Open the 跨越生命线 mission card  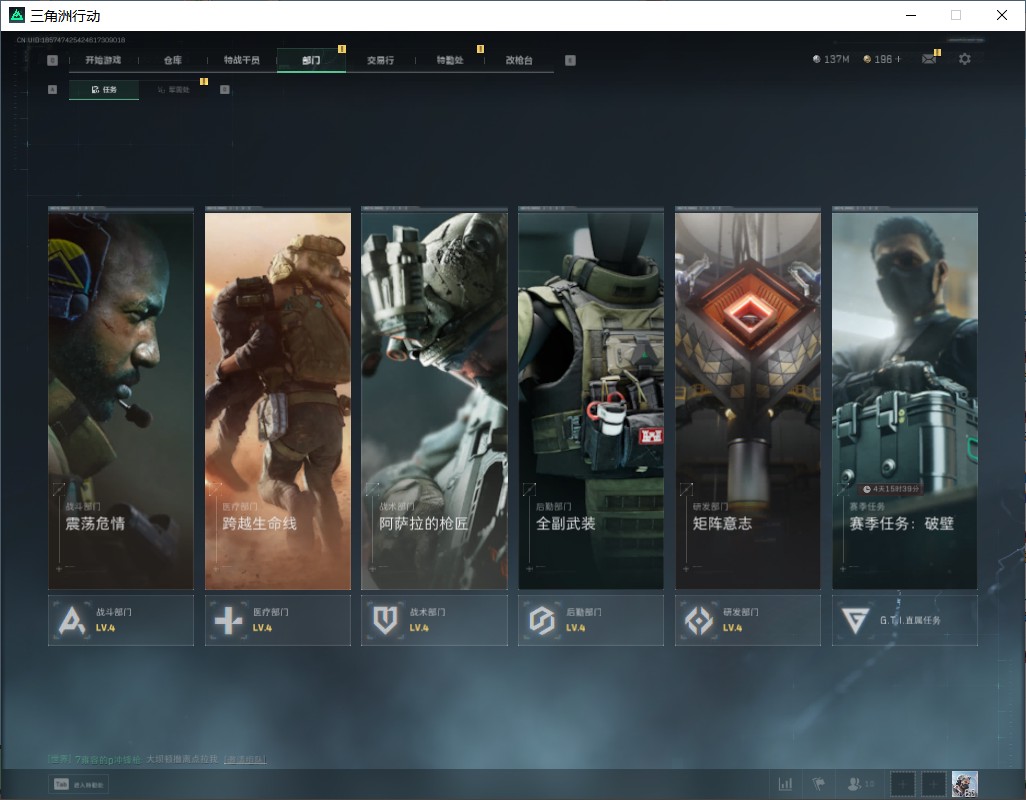coord(278,399)
